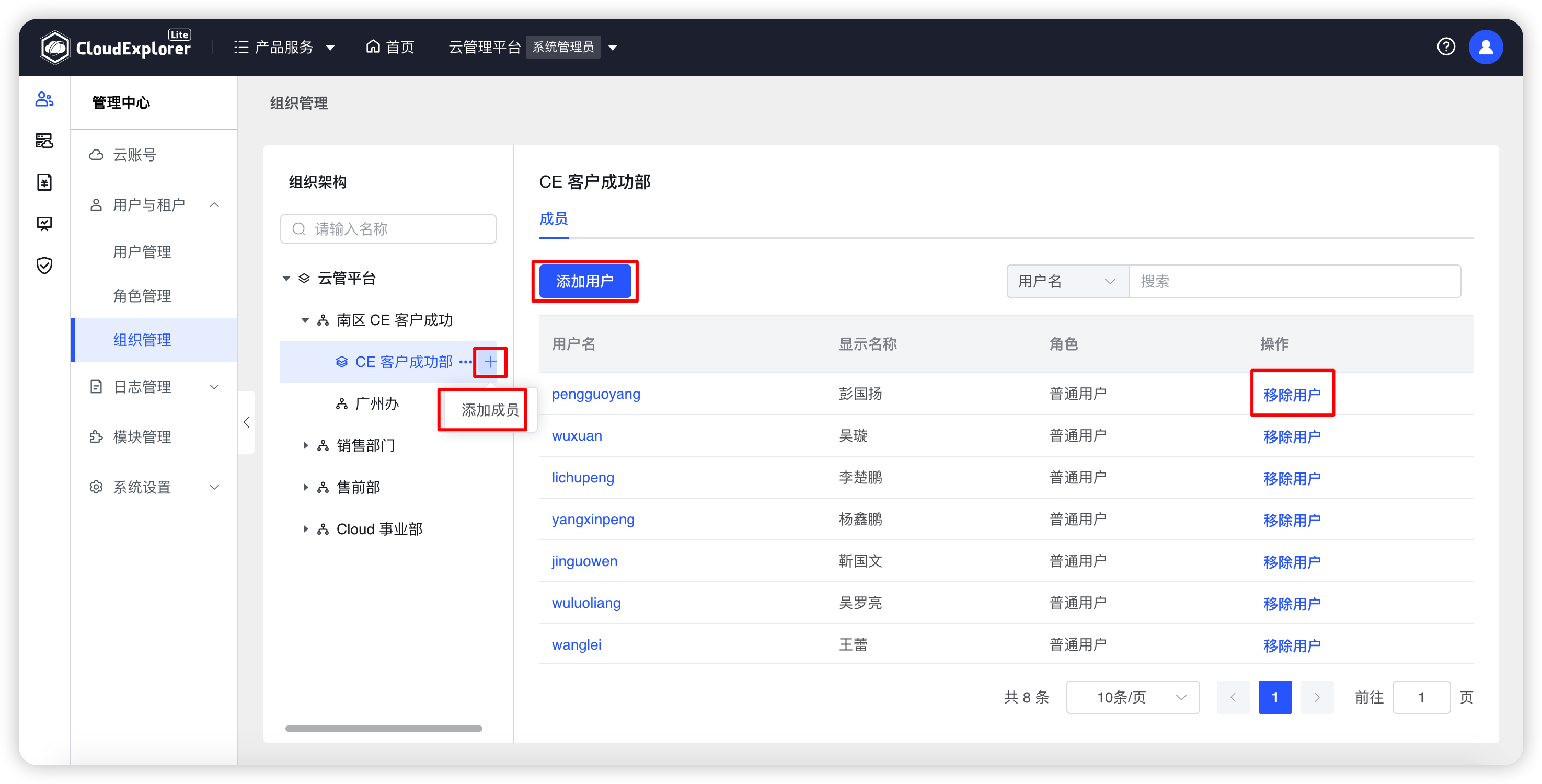
Task: Remove user pengguoyang via 移除用户
Action: [x=1292, y=395]
